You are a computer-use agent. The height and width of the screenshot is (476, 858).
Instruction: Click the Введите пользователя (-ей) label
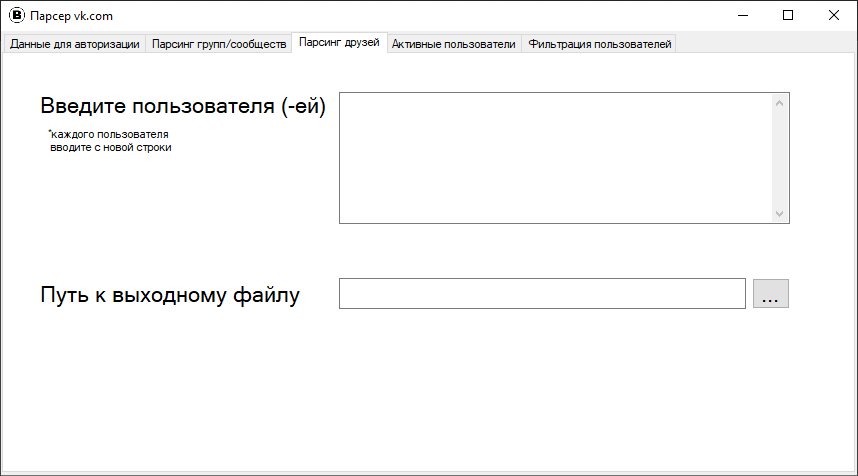[183, 108]
